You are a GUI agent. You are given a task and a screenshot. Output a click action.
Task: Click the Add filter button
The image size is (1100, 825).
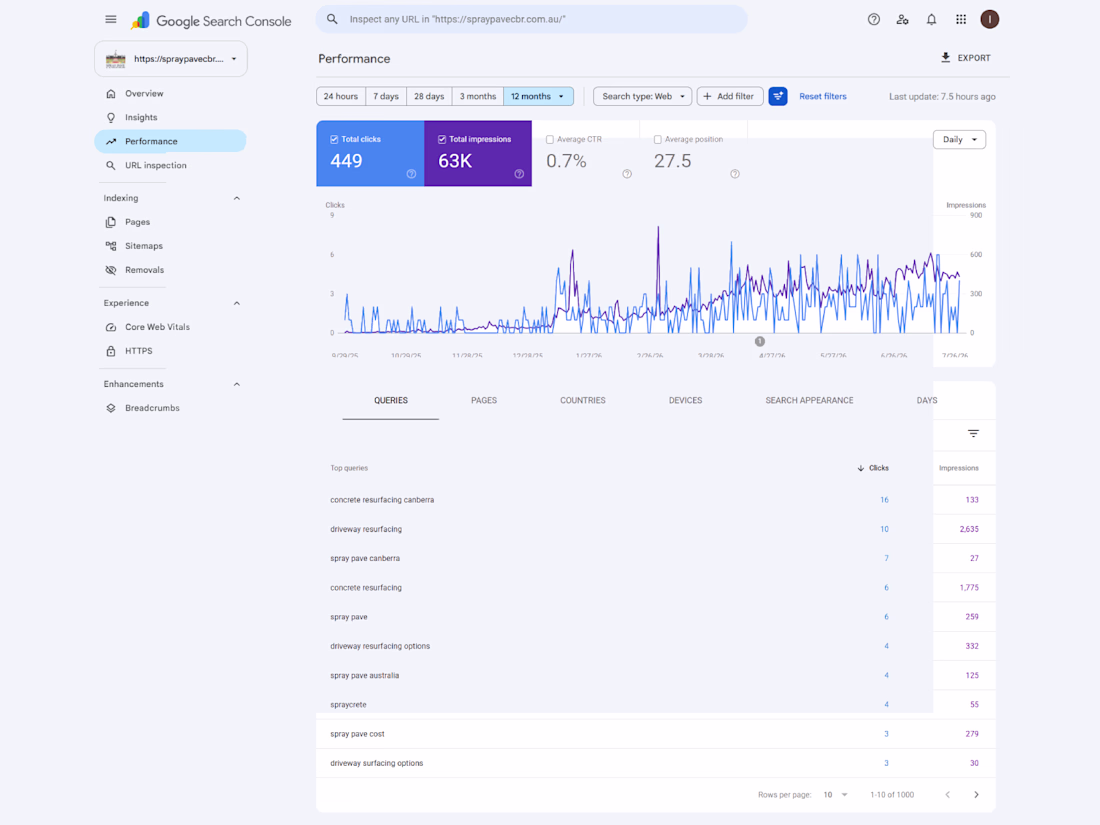pyautogui.click(x=730, y=96)
